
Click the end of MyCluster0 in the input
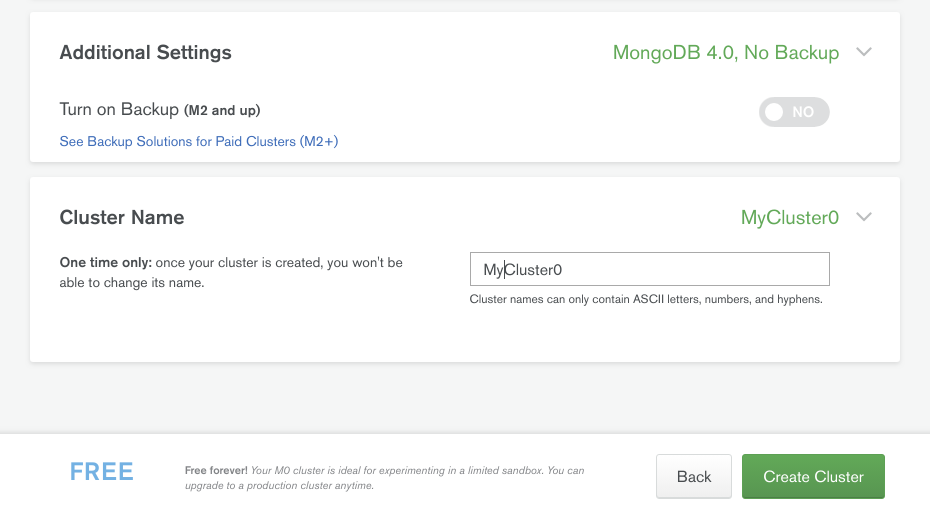(x=563, y=270)
